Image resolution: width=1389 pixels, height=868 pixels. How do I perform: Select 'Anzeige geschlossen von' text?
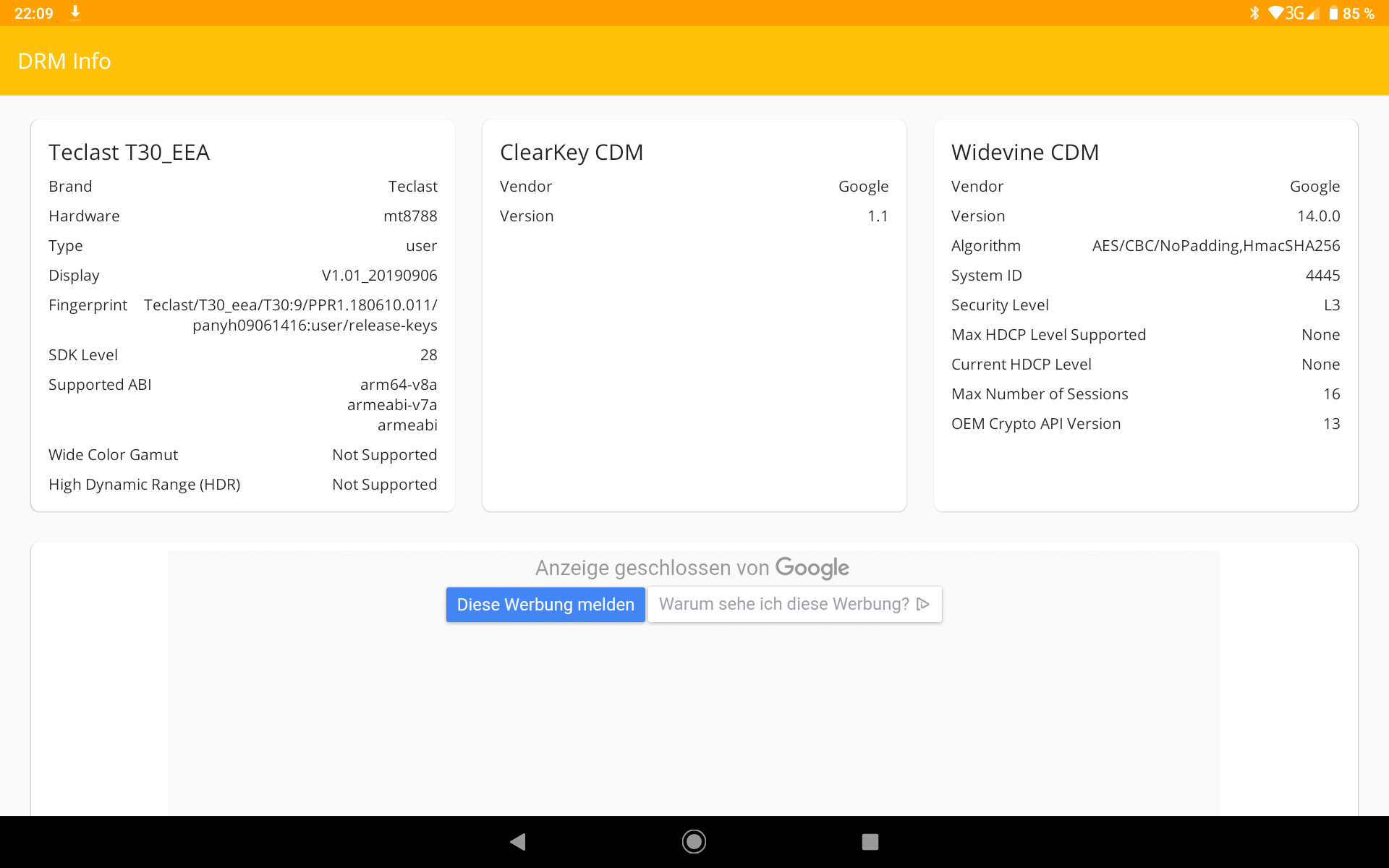(x=653, y=569)
